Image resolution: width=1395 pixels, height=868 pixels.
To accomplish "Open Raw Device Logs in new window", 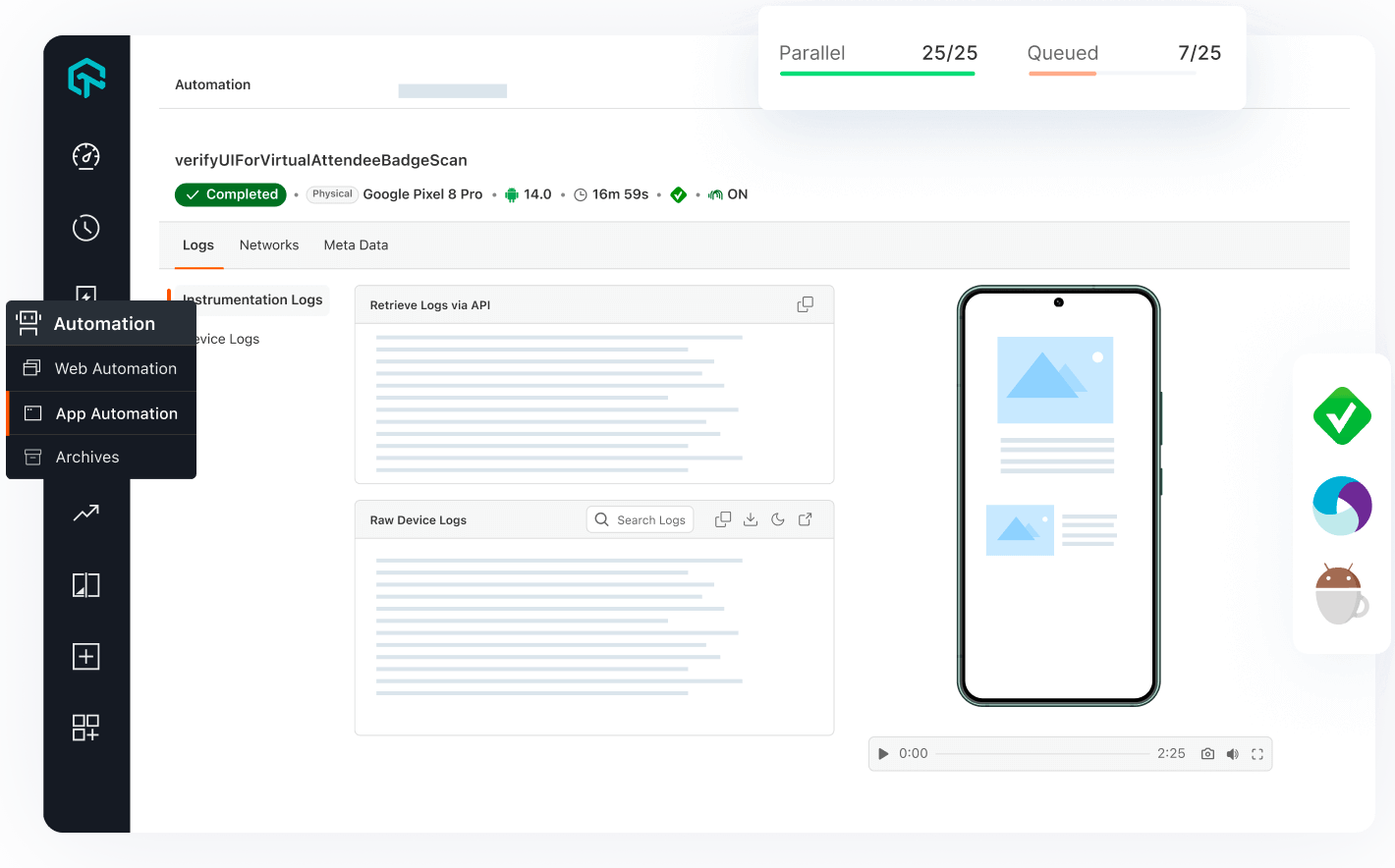I will pyautogui.click(x=805, y=518).
